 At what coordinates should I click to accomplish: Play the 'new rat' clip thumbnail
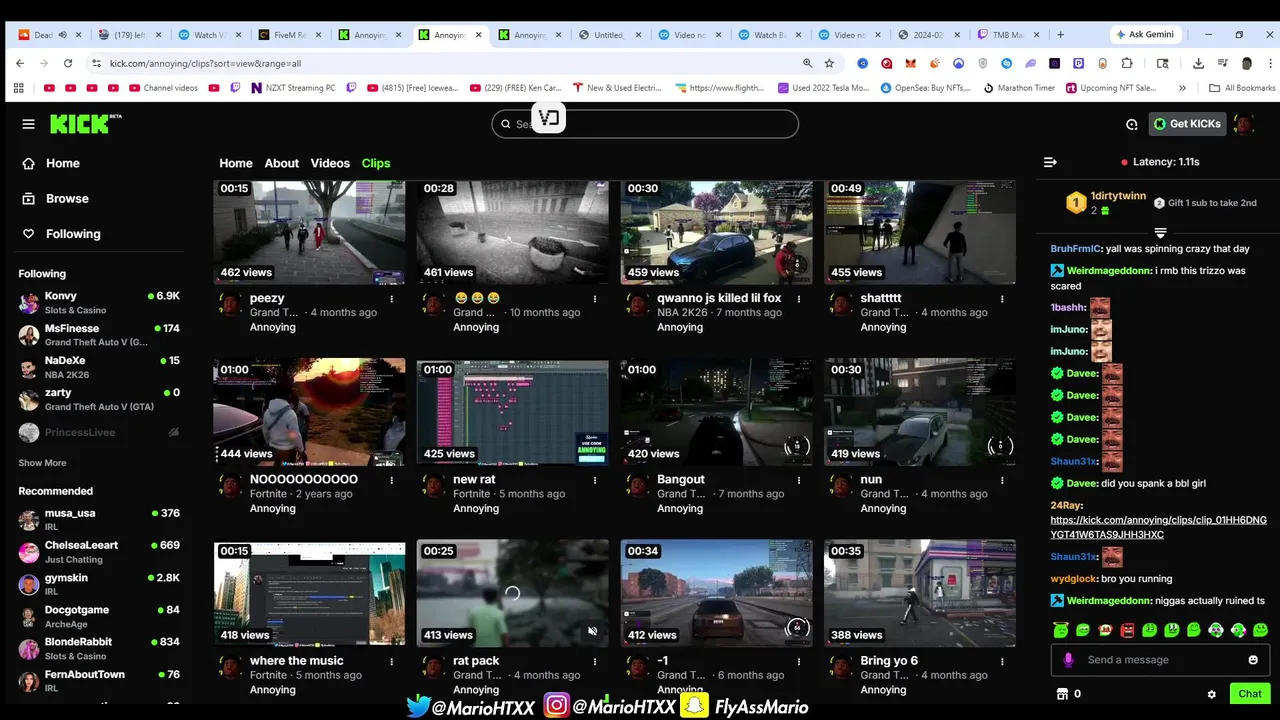click(512, 412)
